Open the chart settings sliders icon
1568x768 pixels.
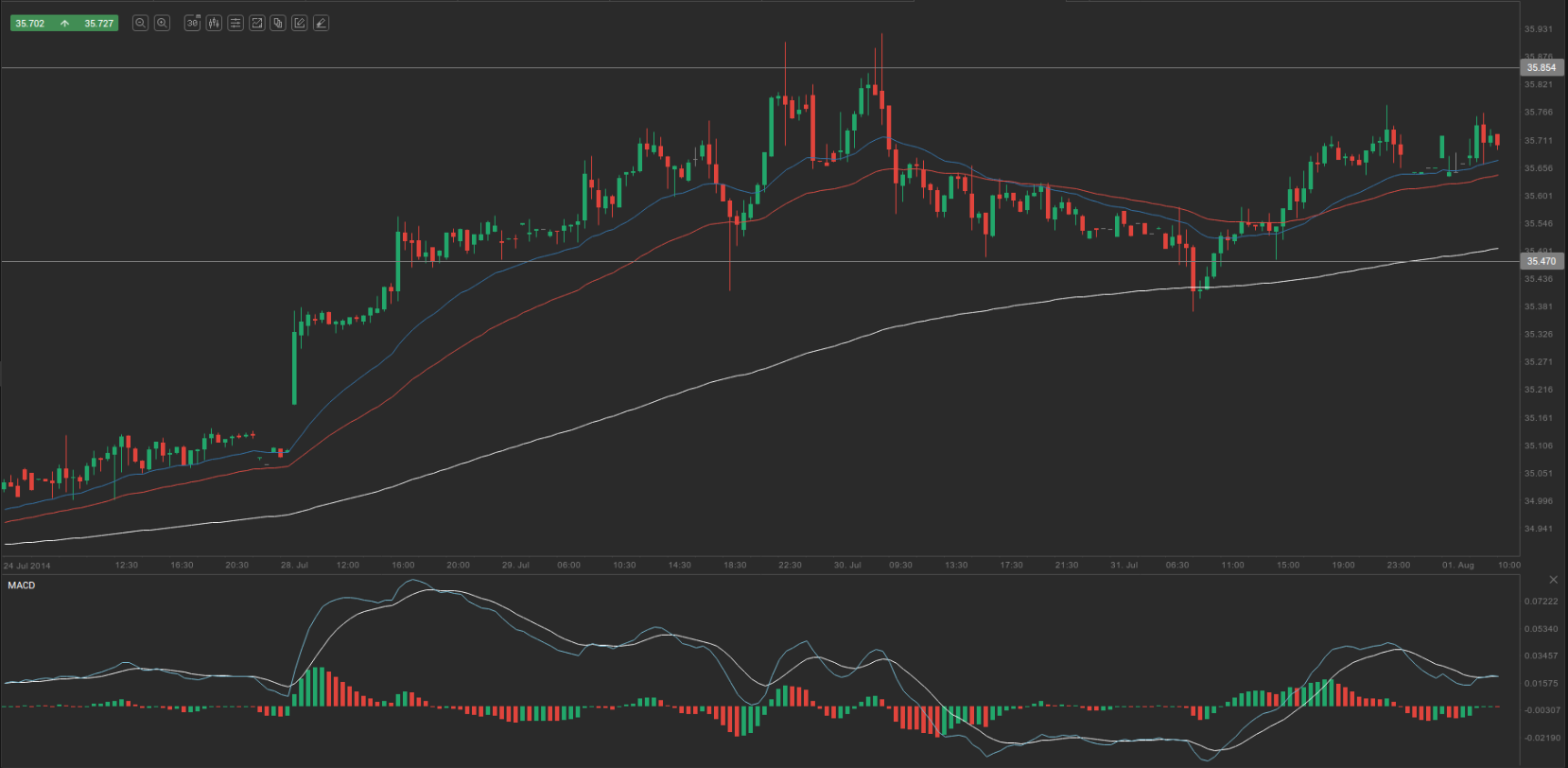click(x=235, y=23)
